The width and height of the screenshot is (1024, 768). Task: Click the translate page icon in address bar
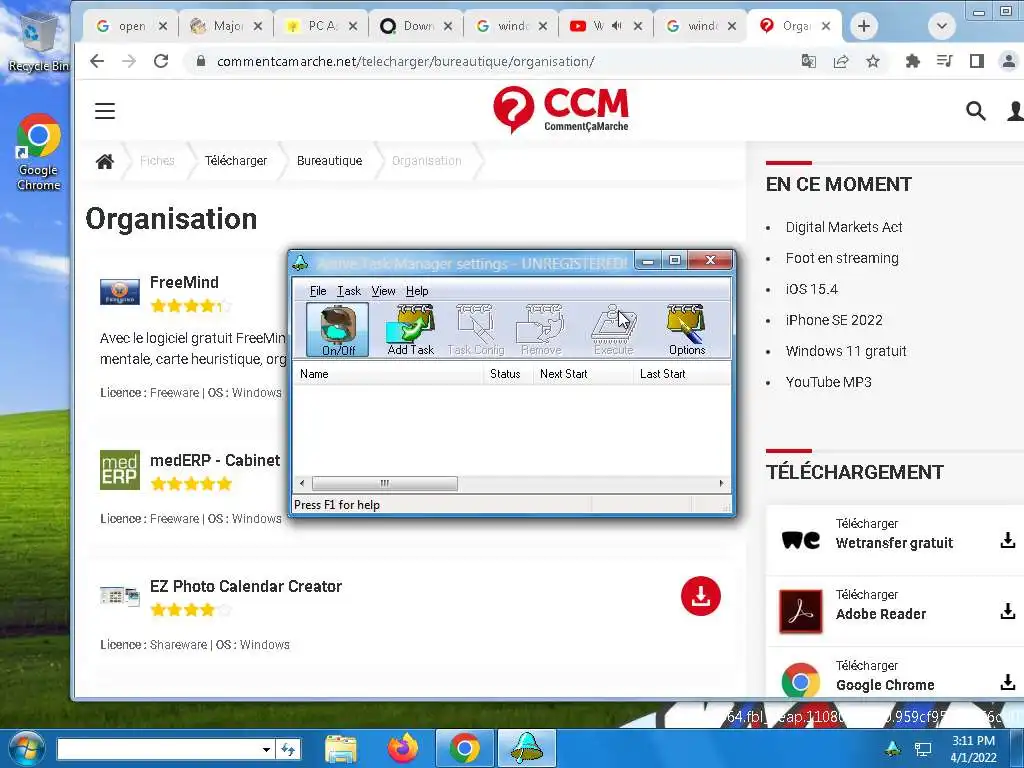pos(808,61)
